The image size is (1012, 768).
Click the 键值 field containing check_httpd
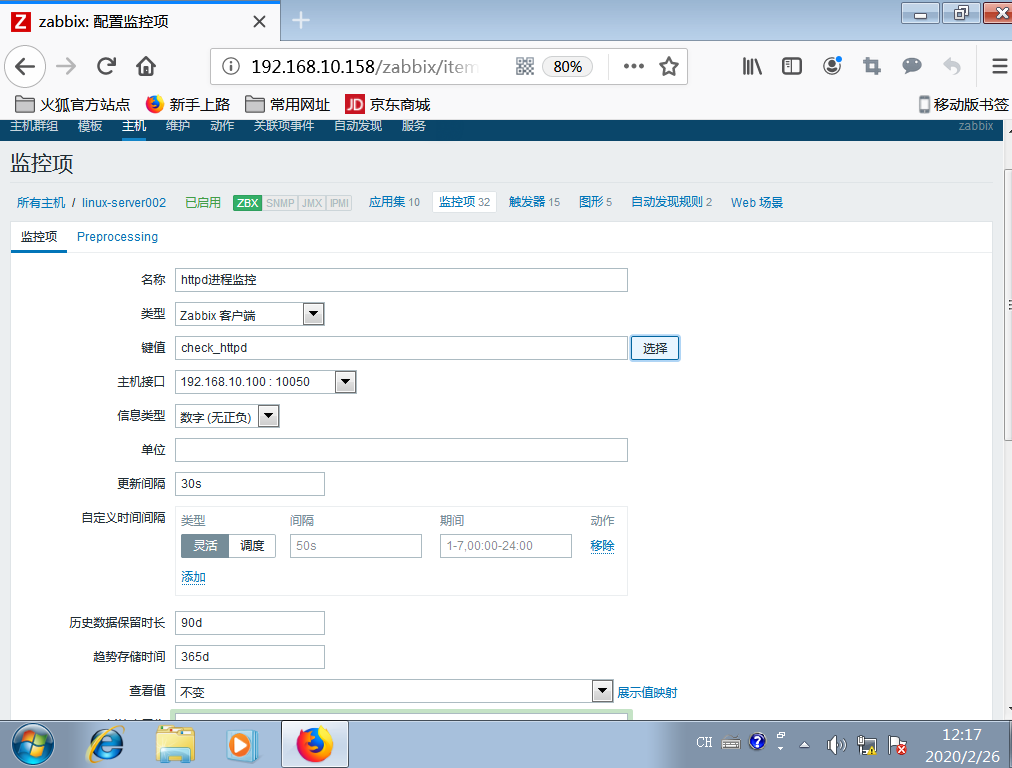[401, 348]
